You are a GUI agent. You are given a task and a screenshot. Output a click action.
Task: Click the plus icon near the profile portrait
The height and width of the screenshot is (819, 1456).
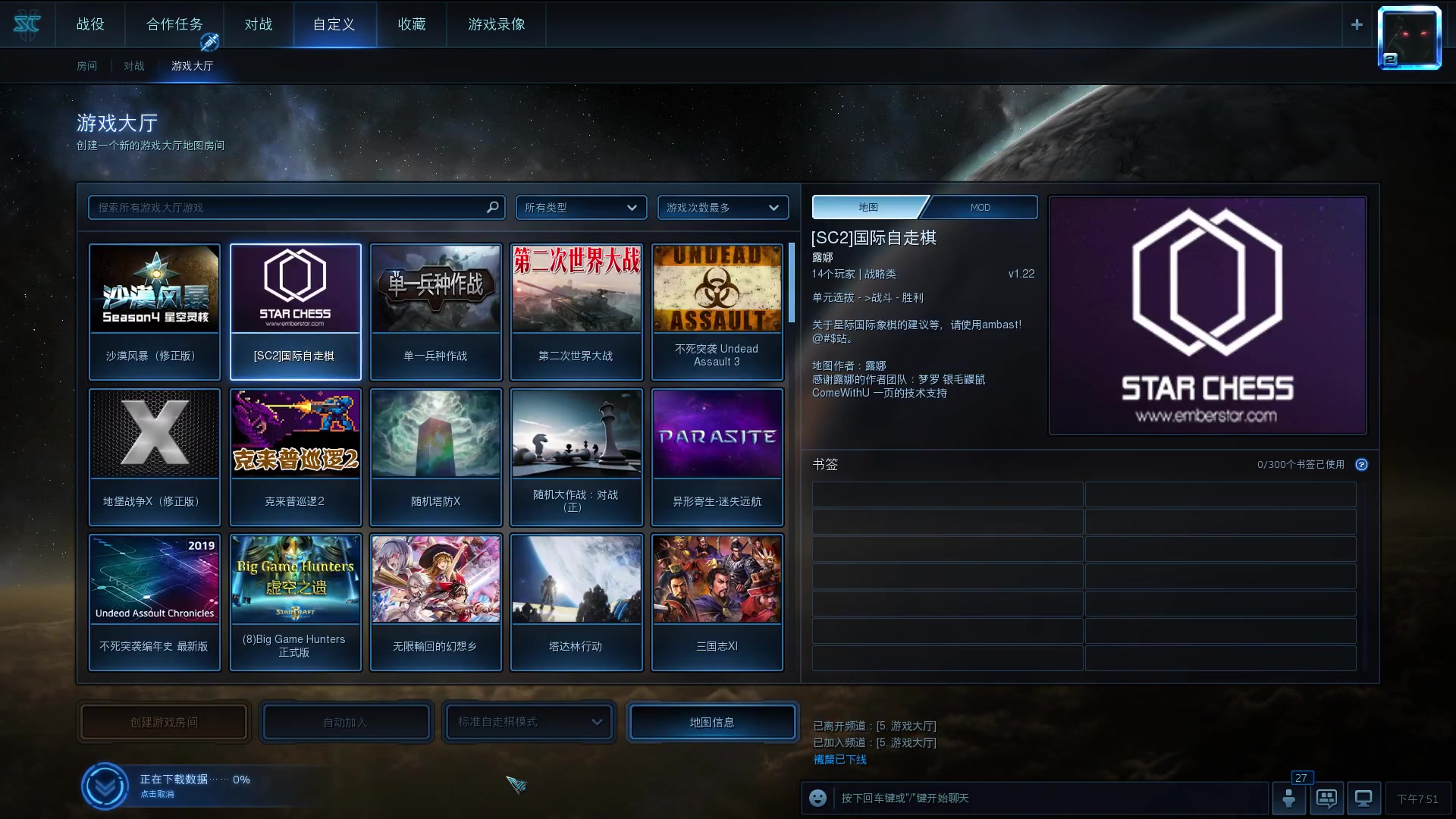point(1357,24)
